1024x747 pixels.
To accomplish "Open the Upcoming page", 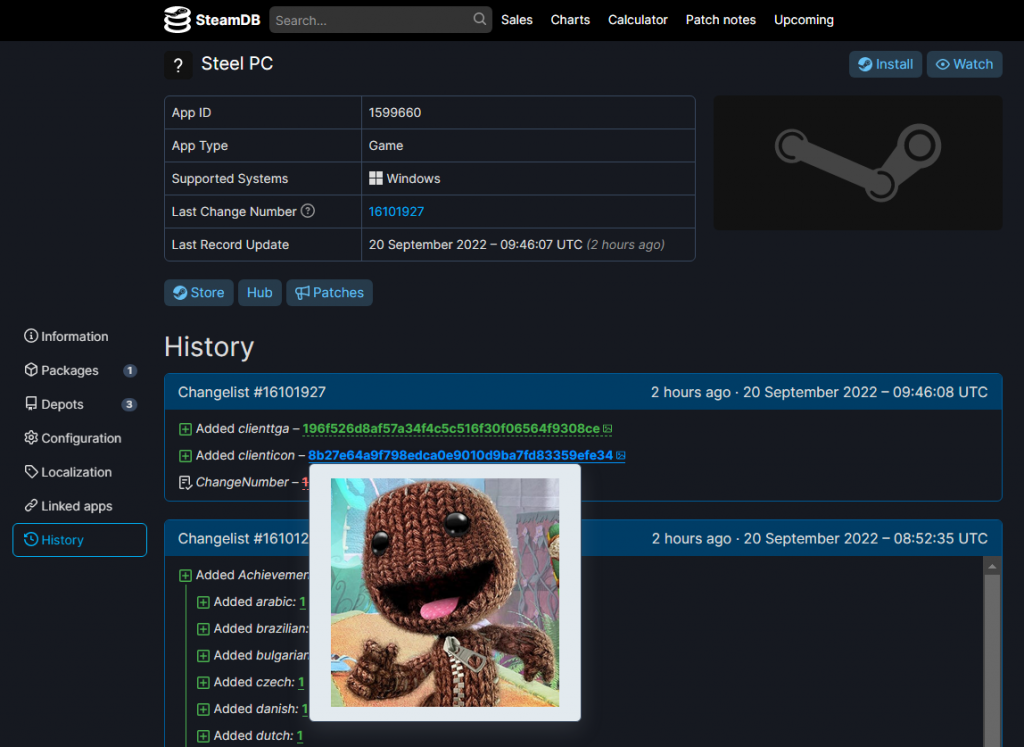I will tap(803, 20).
